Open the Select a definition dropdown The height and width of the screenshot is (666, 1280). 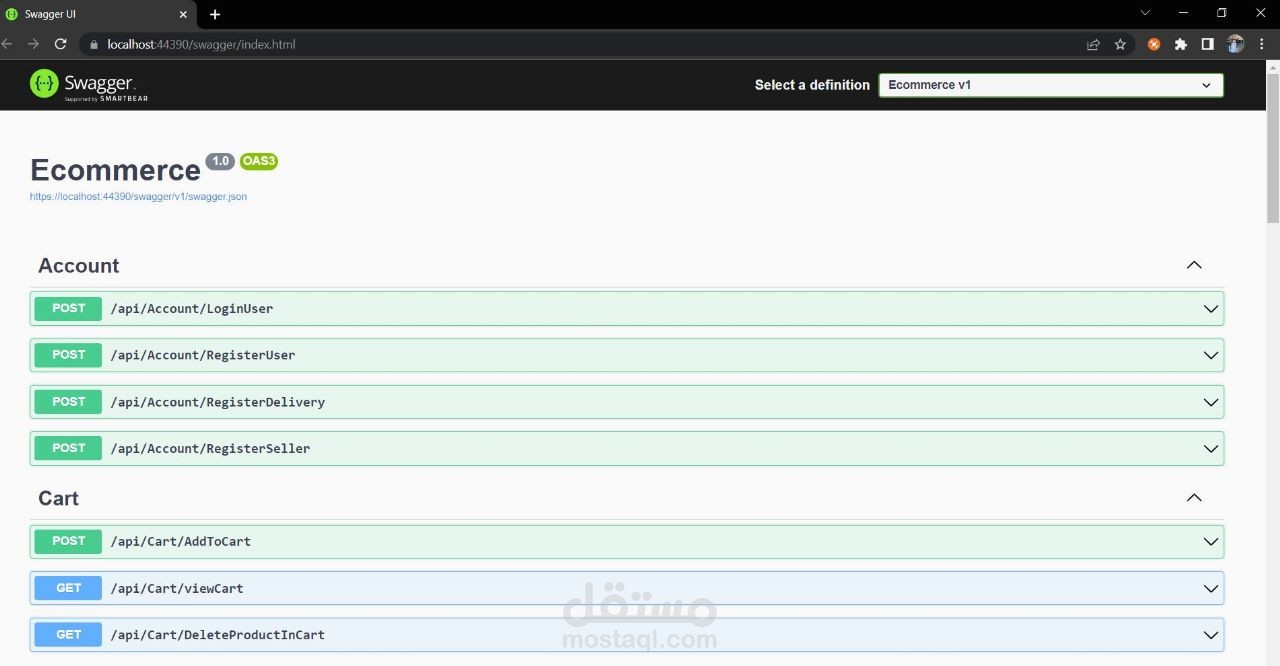1050,85
